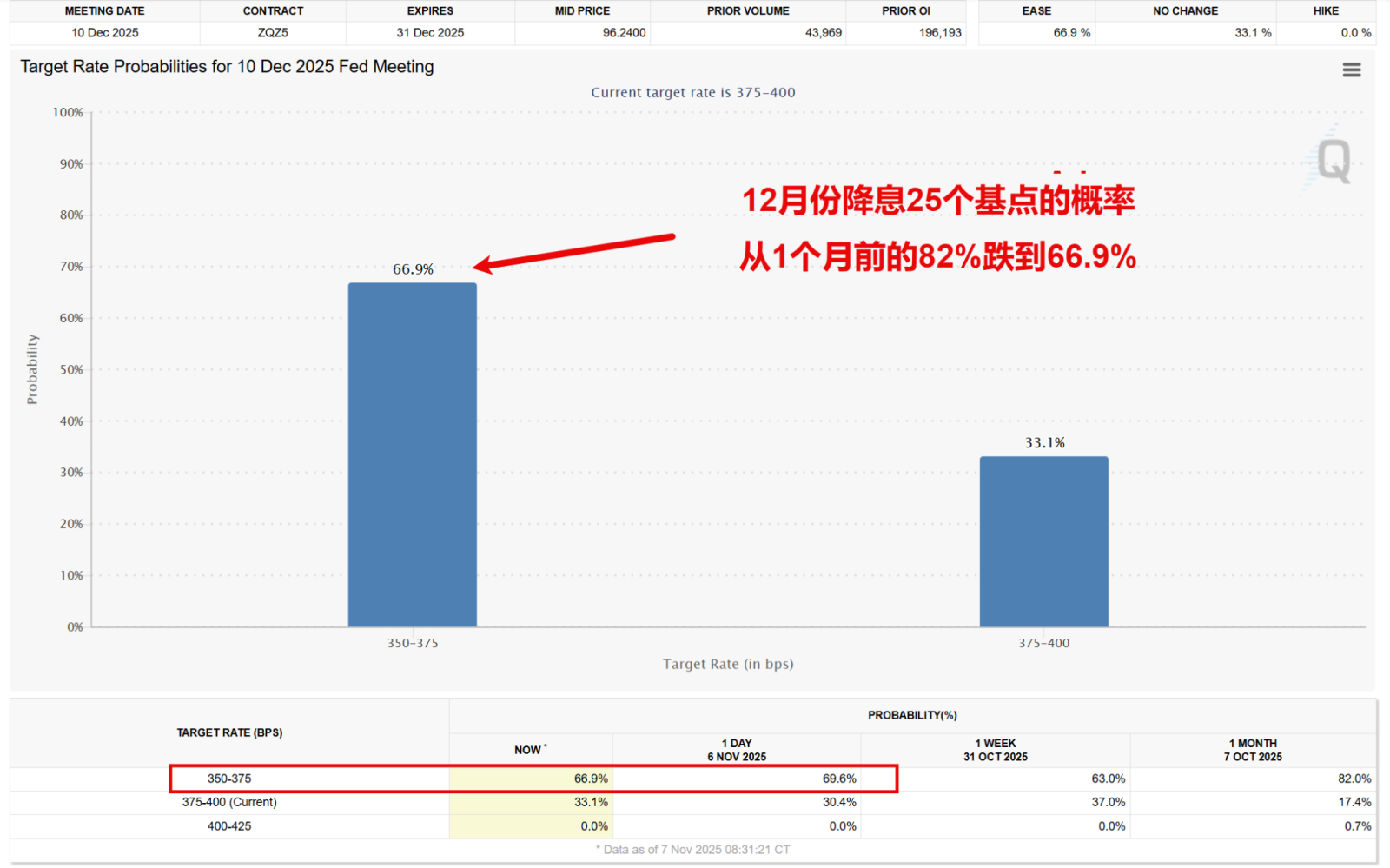This screenshot has height=868, width=1390.
Task: Open the chart export hamburger menu
Action: pyautogui.click(x=1352, y=70)
